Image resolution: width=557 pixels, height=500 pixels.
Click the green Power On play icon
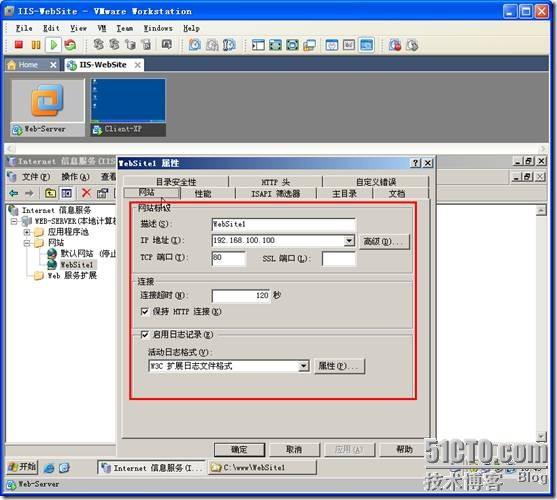(53, 45)
